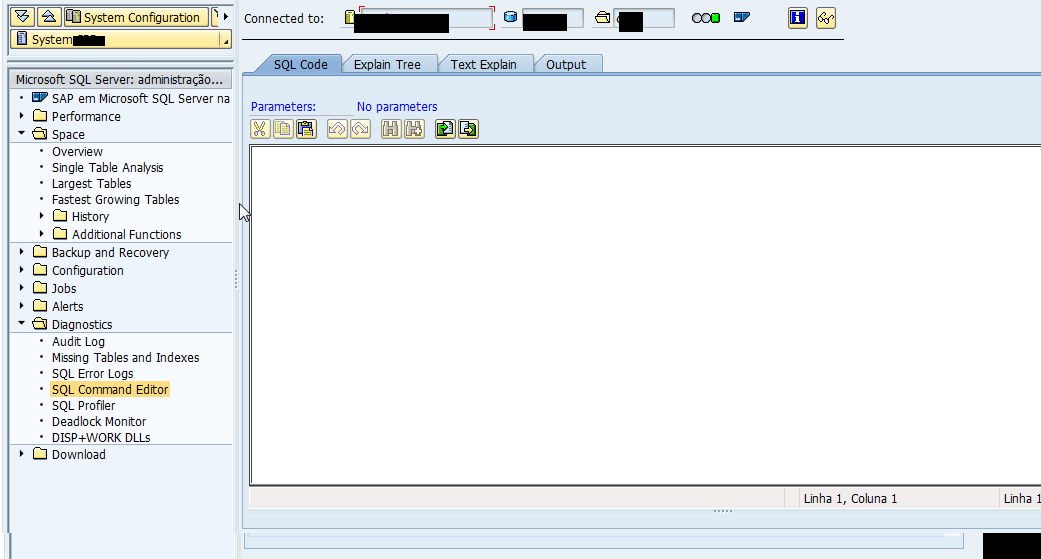Open the System Configuration button
Image resolution: width=1041 pixels, height=559 pixels.
click(136, 17)
